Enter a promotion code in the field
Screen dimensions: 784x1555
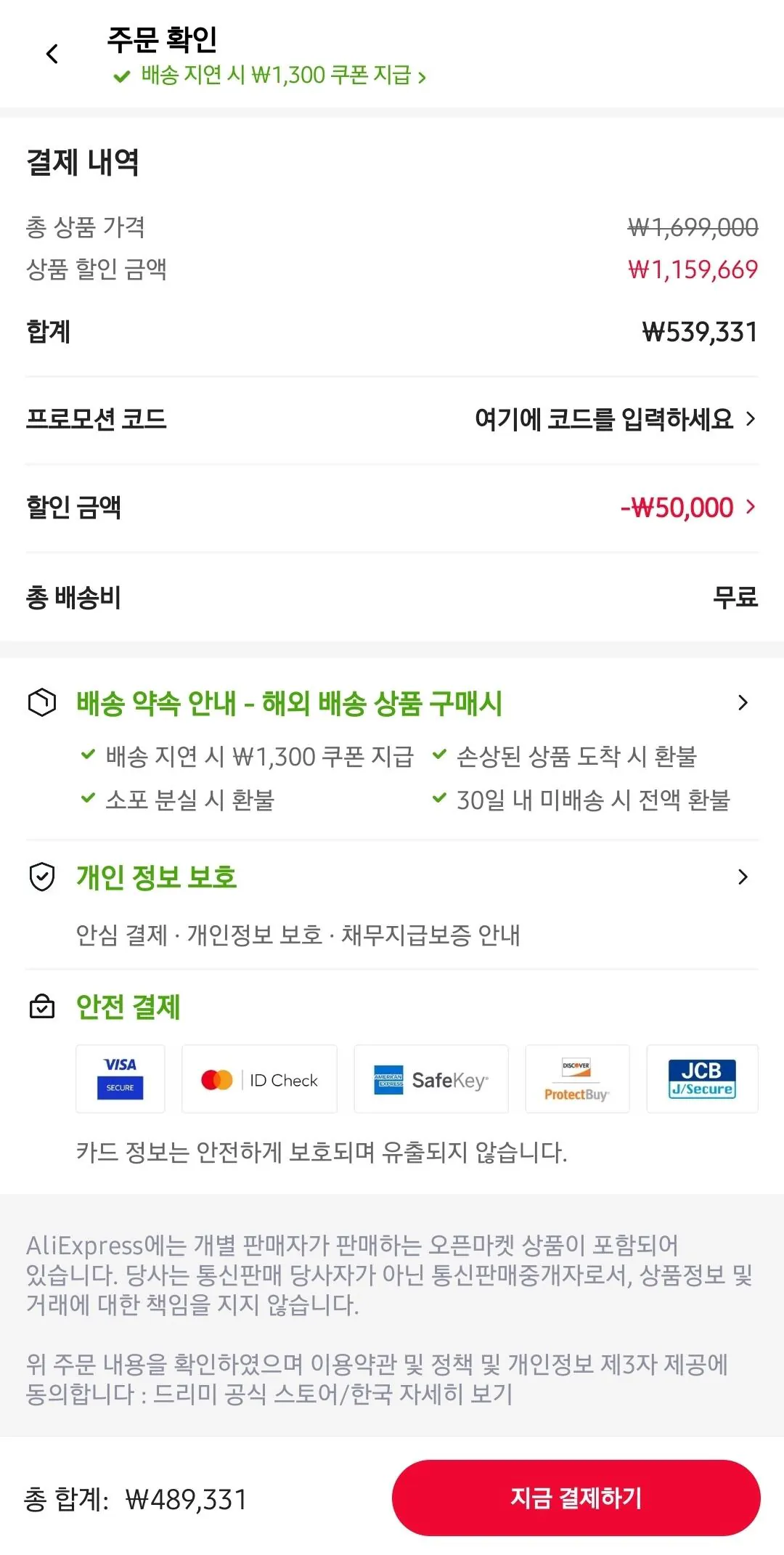pyautogui.click(x=604, y=419)
